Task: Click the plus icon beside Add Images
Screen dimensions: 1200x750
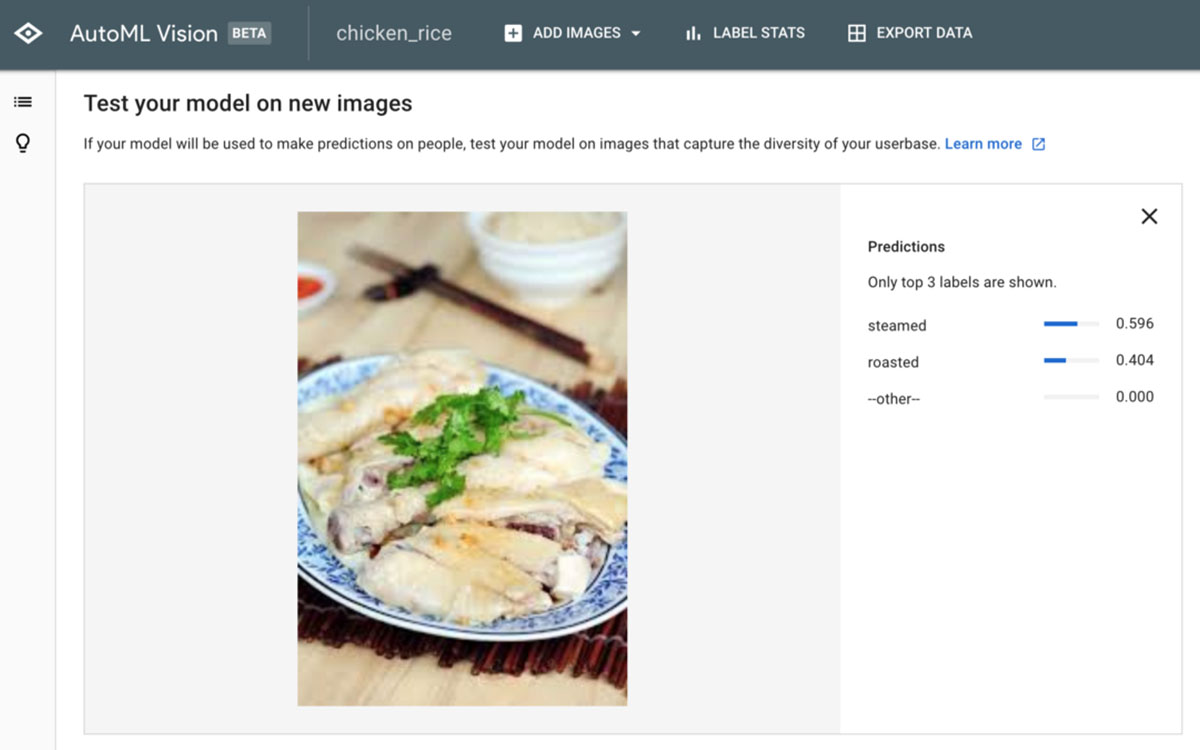Action: coord(513,33)
